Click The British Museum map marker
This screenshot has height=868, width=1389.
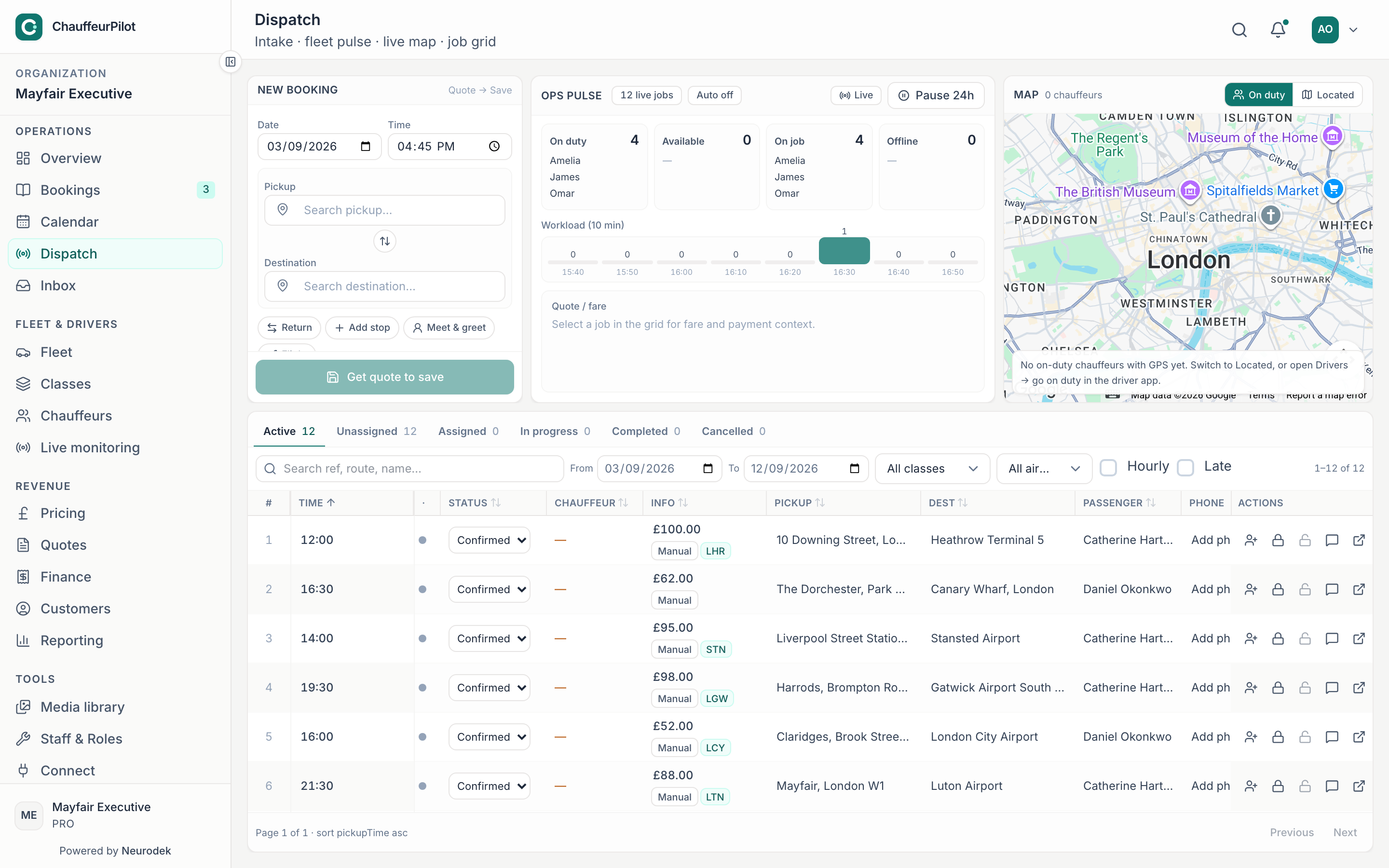click(x=1190, y=190)
